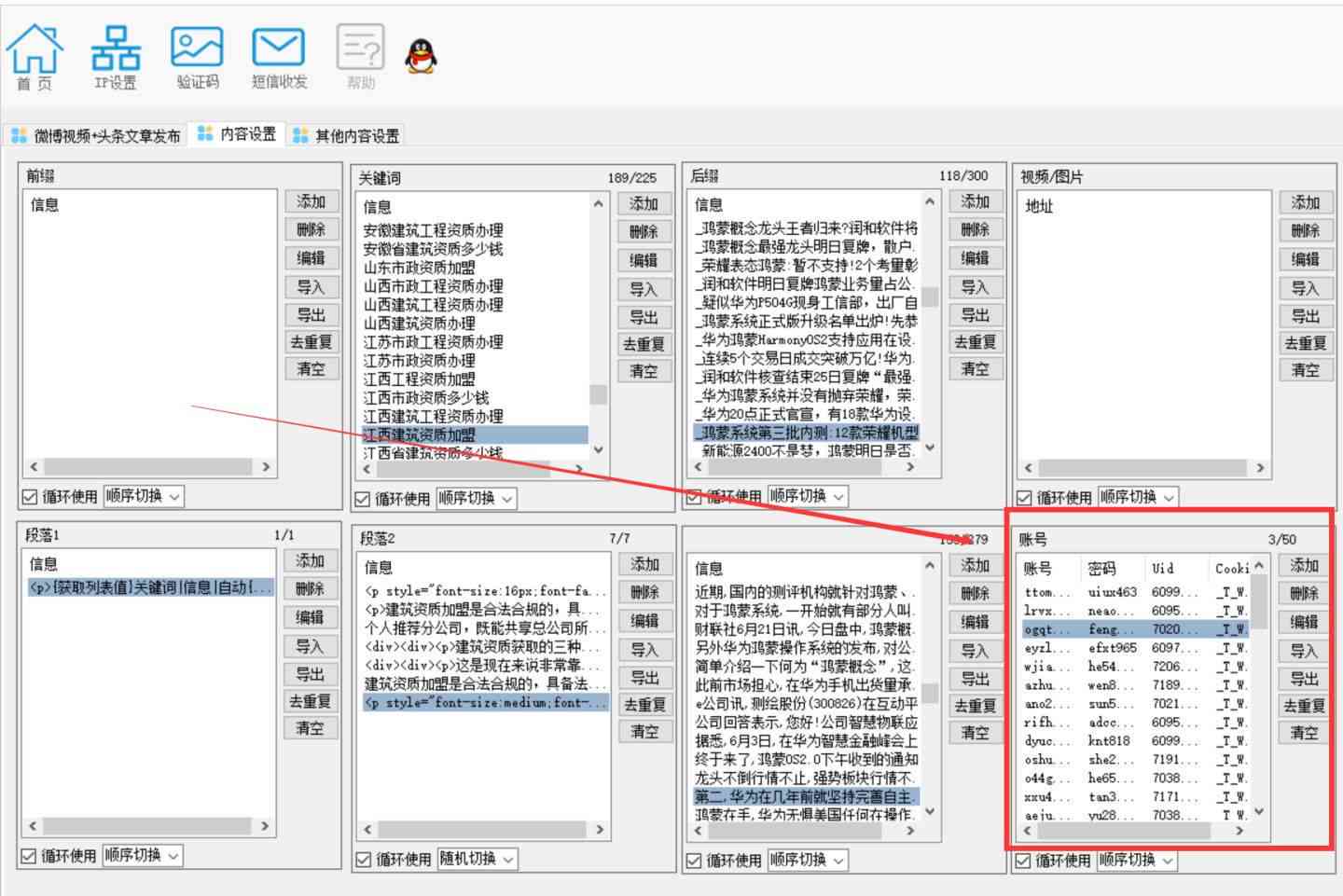1343x896 pixels.
Task: Click 清空 button in 视频/图片 panel
Action: [x=1306, y=370]
